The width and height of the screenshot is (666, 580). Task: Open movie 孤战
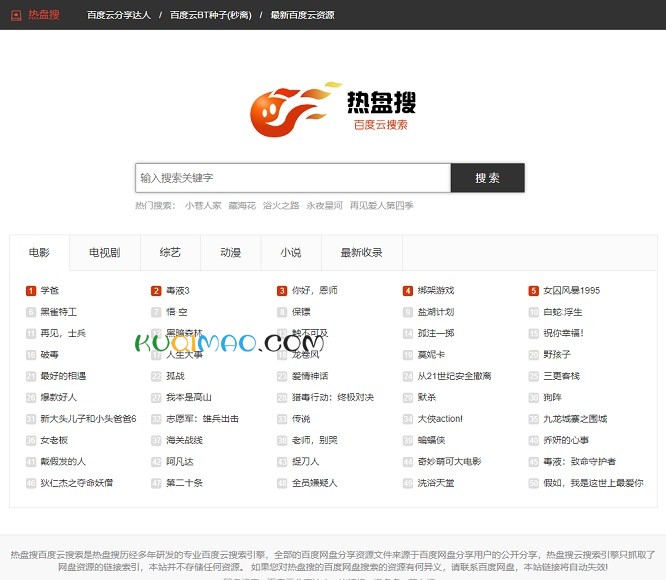coord(175,376)
